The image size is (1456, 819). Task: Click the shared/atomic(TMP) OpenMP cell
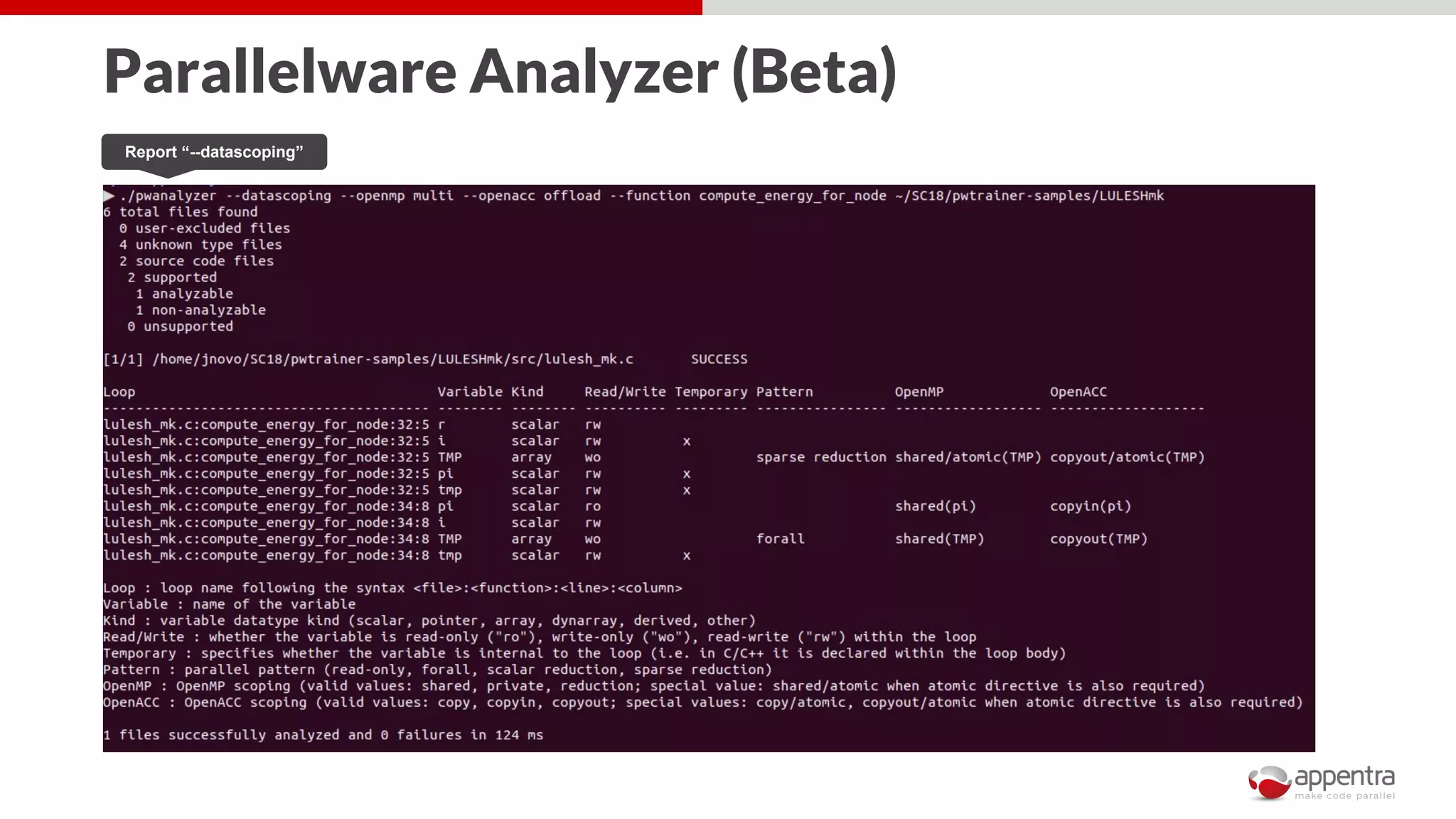968,457
